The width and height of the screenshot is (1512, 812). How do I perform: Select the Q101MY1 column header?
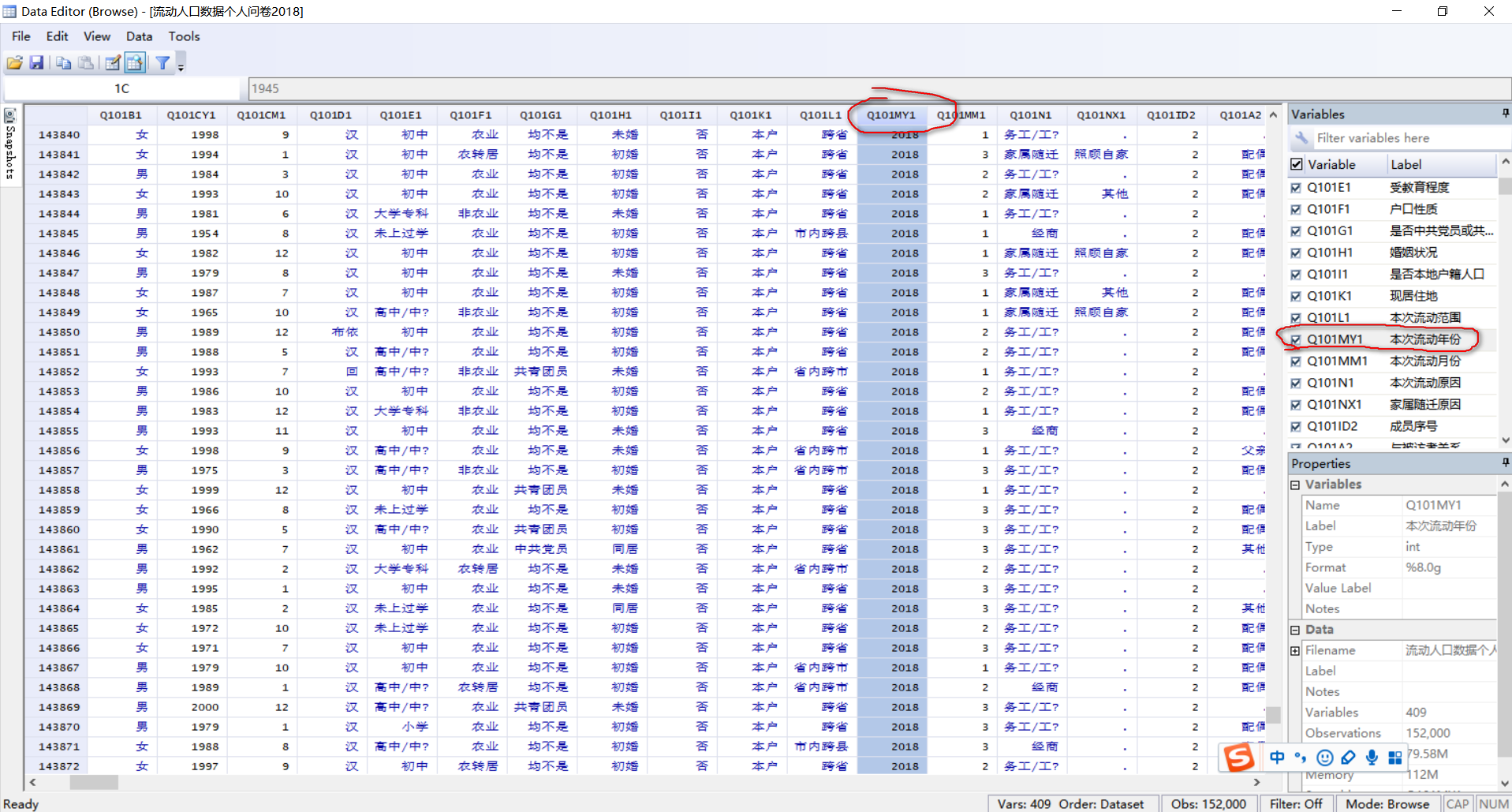(x=891, y=115)
